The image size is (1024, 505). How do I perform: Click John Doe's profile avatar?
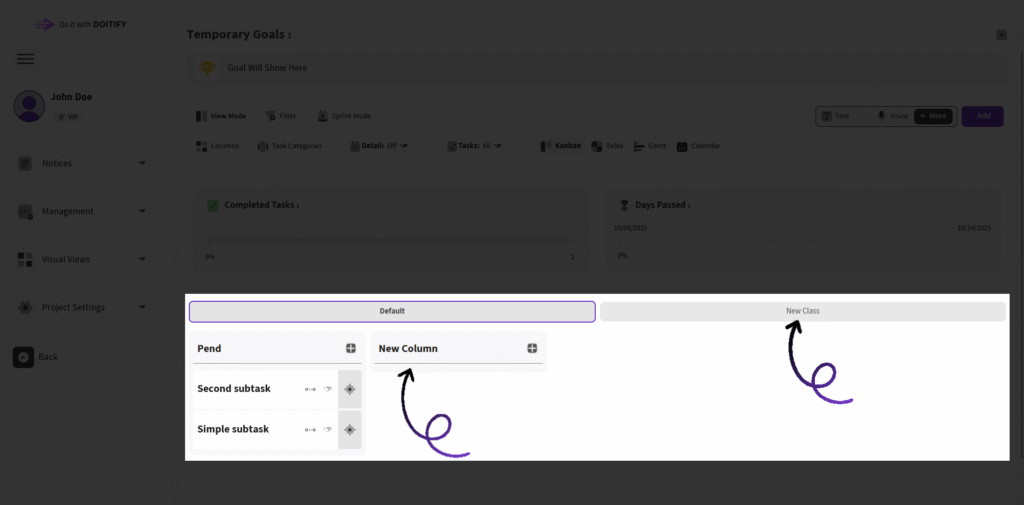click(x=29, y=105)
